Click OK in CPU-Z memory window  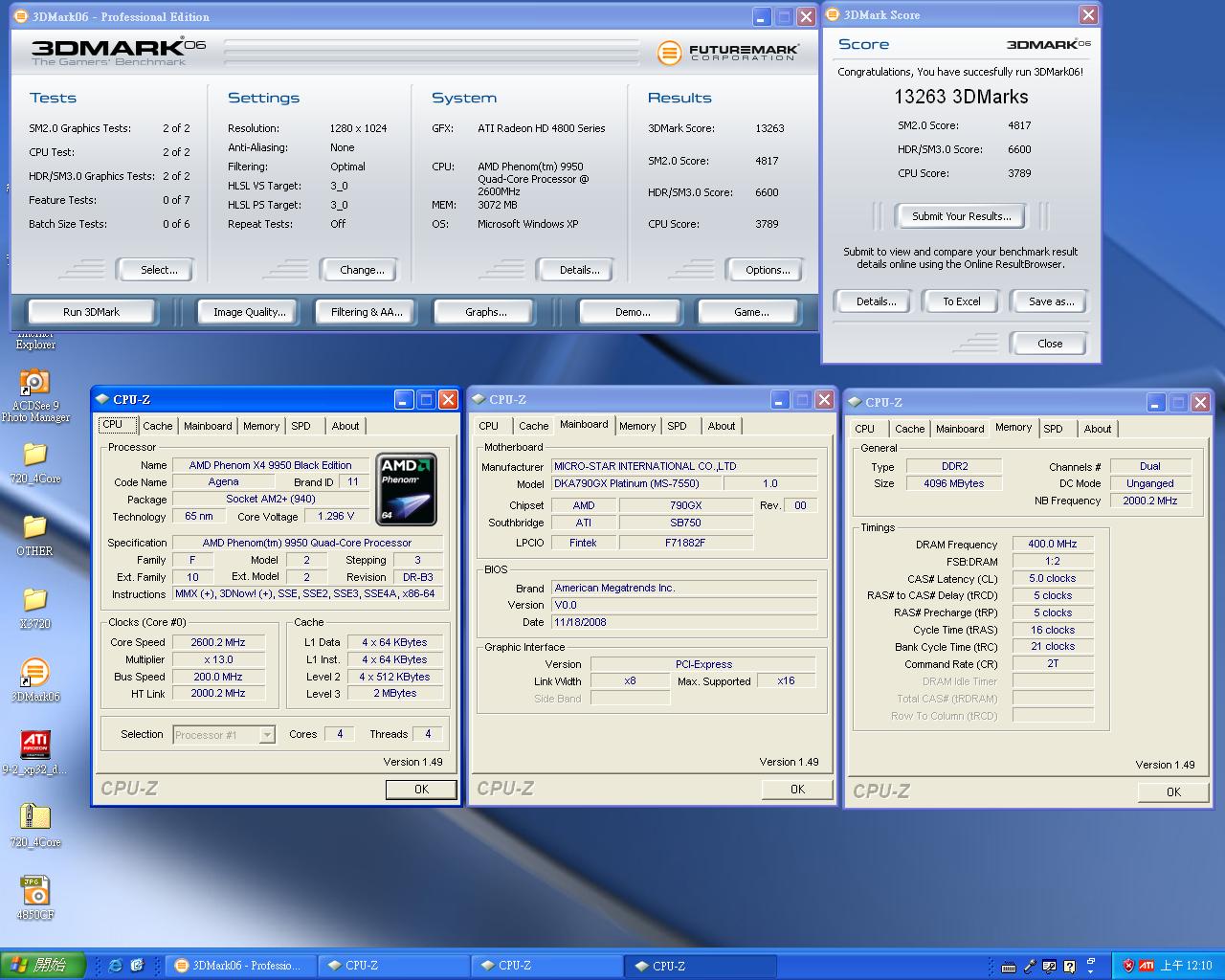pos(1173,792)
